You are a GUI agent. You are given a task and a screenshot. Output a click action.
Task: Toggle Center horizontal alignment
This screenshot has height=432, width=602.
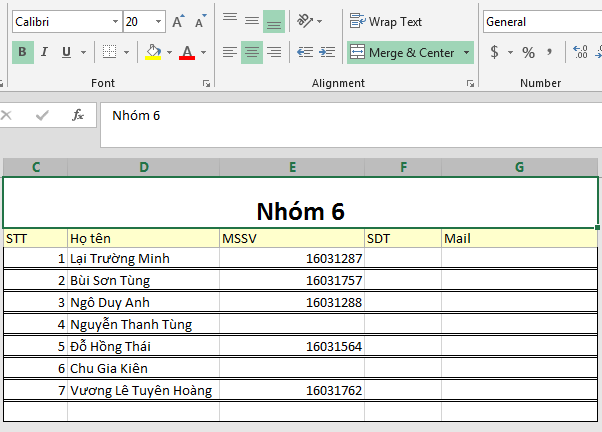(x=252, y=52)
